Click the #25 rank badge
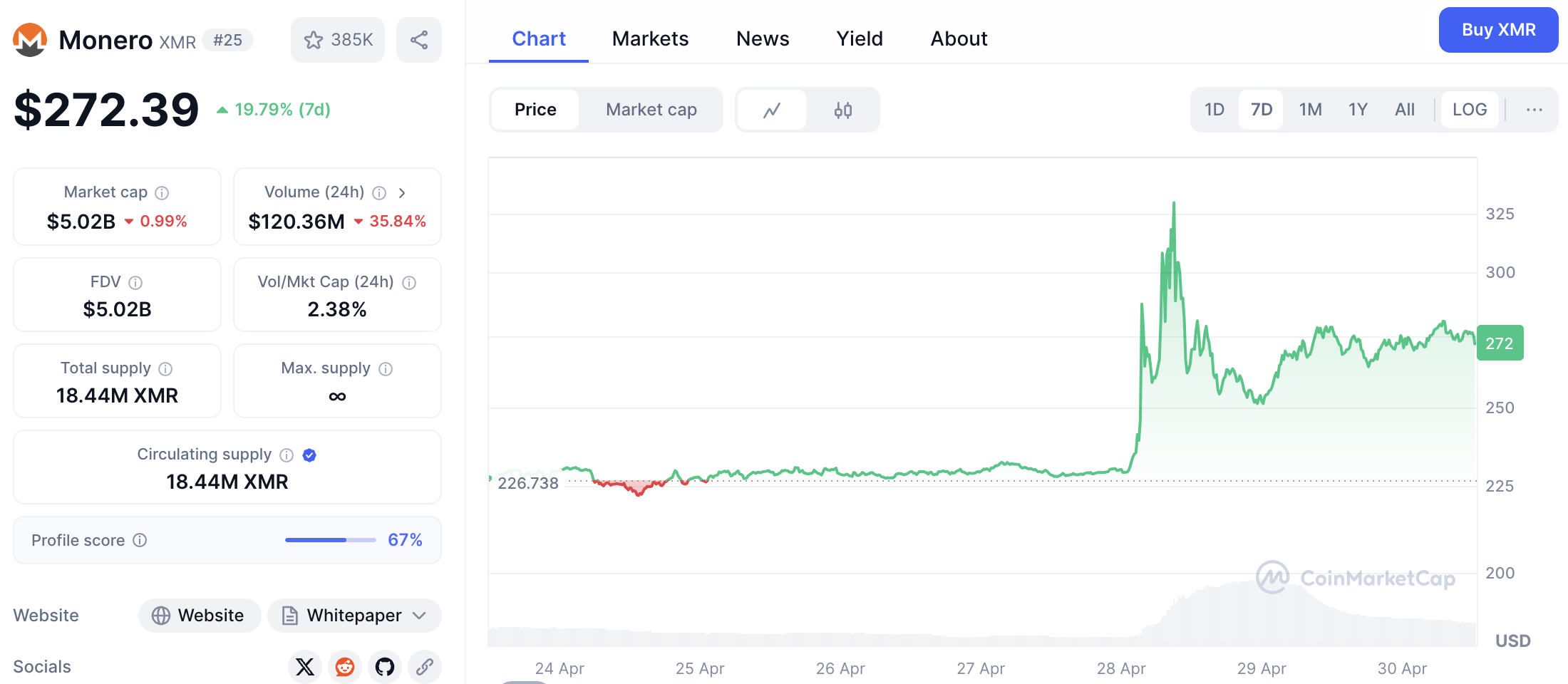 tap(227, 40)
